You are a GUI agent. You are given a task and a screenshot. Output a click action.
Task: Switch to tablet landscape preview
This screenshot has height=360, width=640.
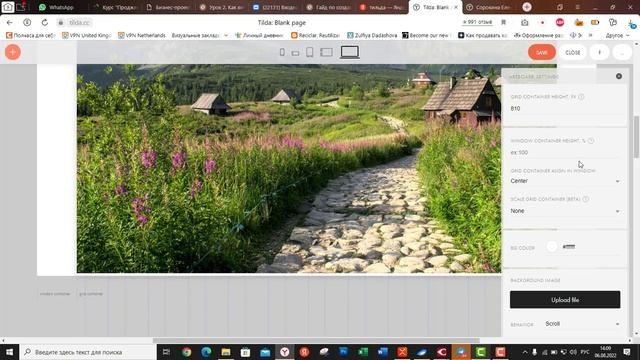point(327,52)
